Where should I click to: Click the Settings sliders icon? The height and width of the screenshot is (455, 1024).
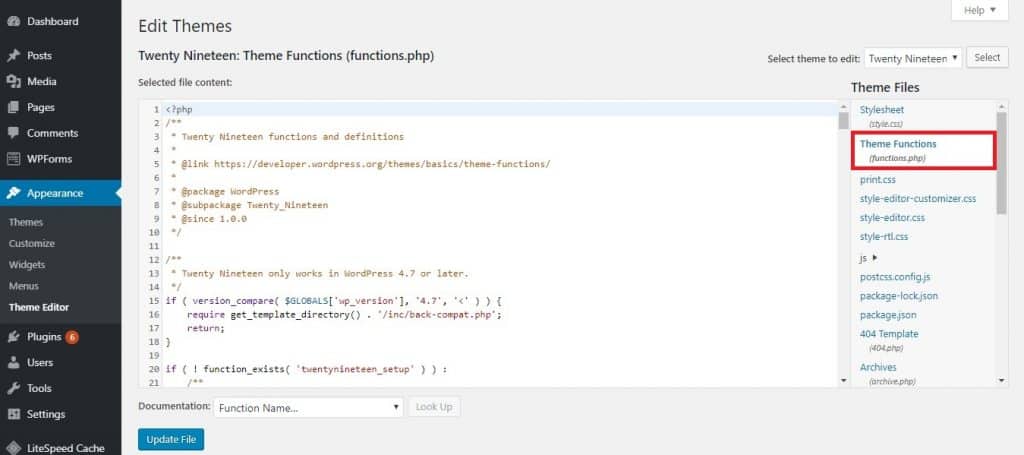[x=13, y=415]
